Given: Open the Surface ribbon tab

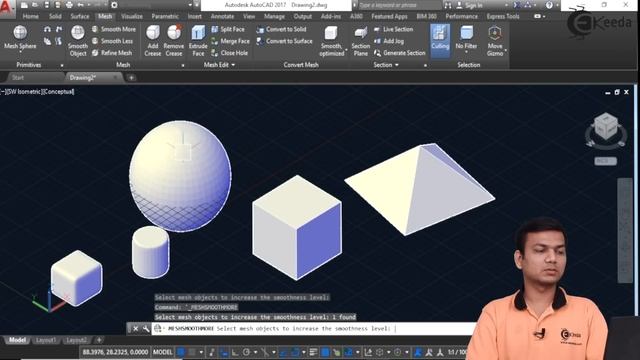Looking at the screenshot, I should pyautogui.click(x=80, y=16).
